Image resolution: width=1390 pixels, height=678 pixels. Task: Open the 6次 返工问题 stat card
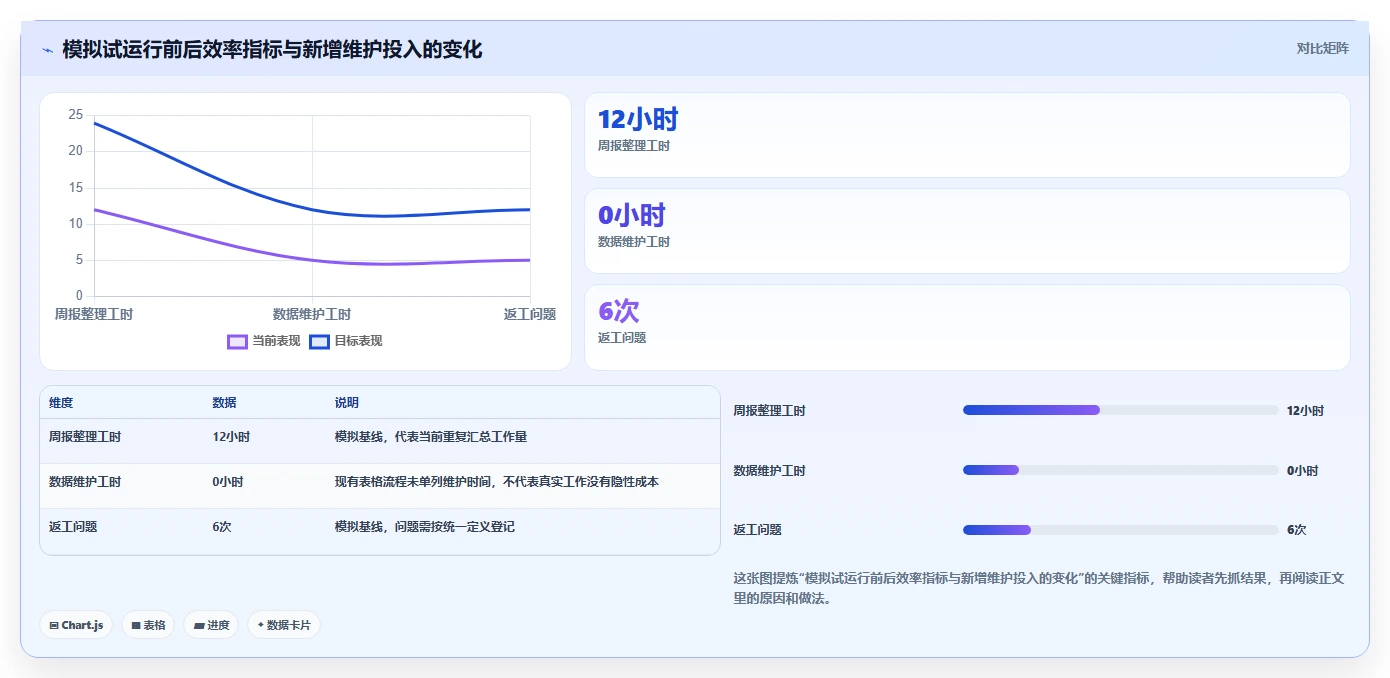click(x=967, y=327)
